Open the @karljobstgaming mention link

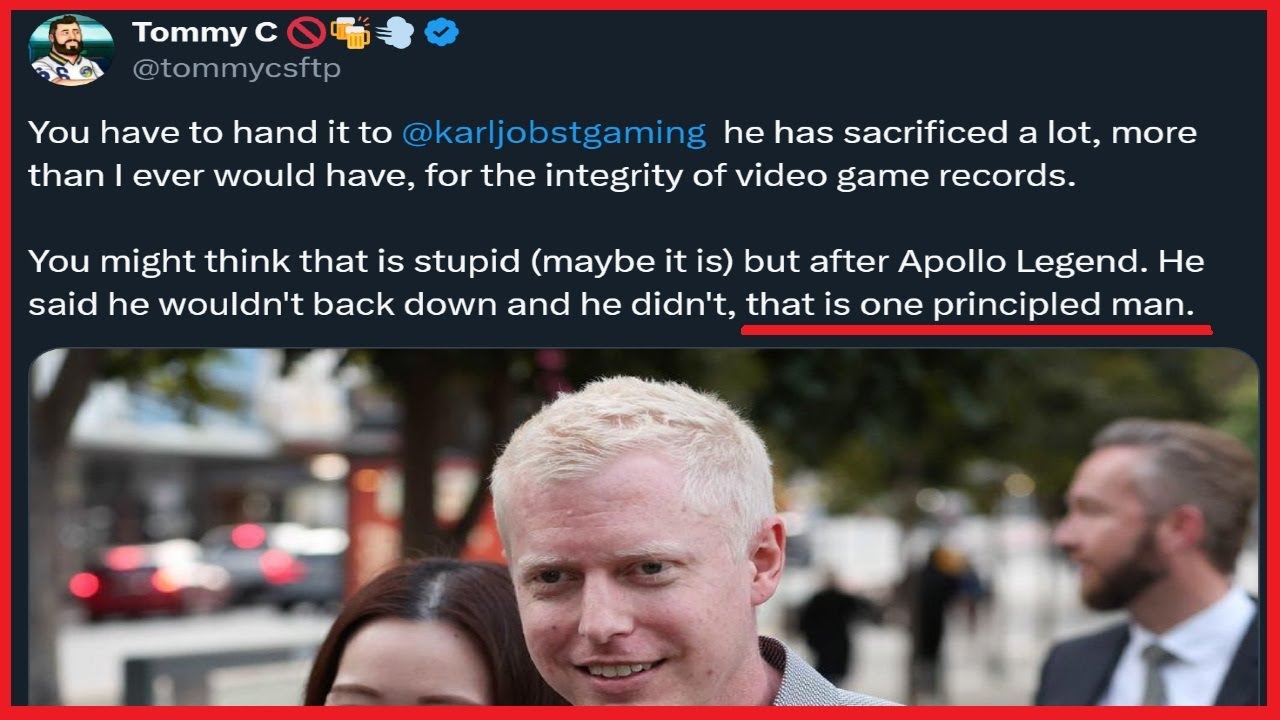click(x=553, y=133)
